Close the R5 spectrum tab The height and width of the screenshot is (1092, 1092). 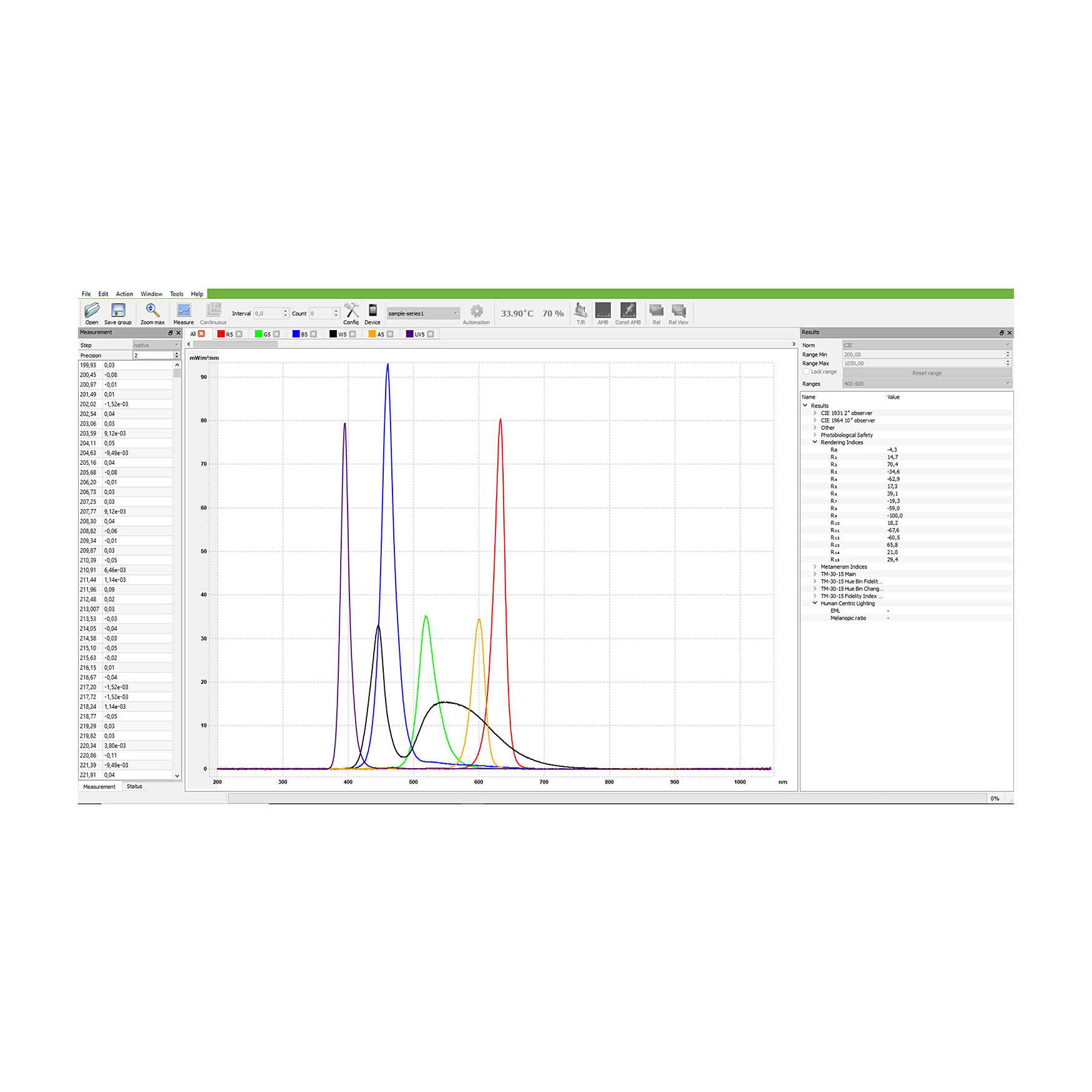tap(239, 334)
